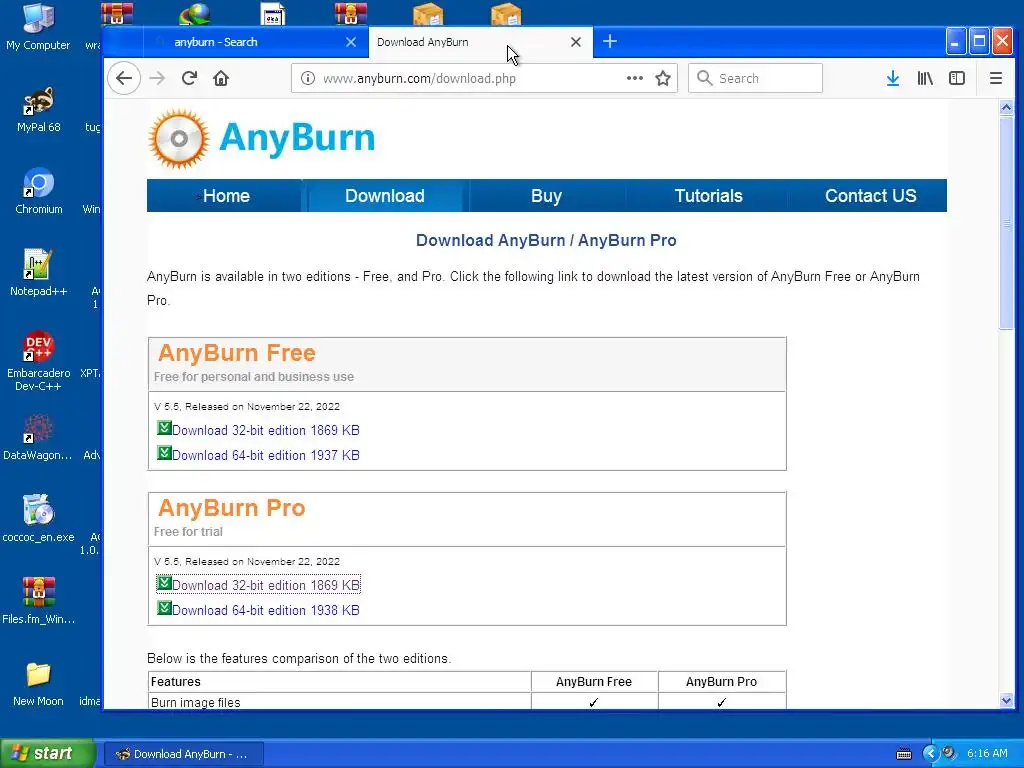Select New Moon folder on desktop
1024x768 pixels.
click(38, 684)
